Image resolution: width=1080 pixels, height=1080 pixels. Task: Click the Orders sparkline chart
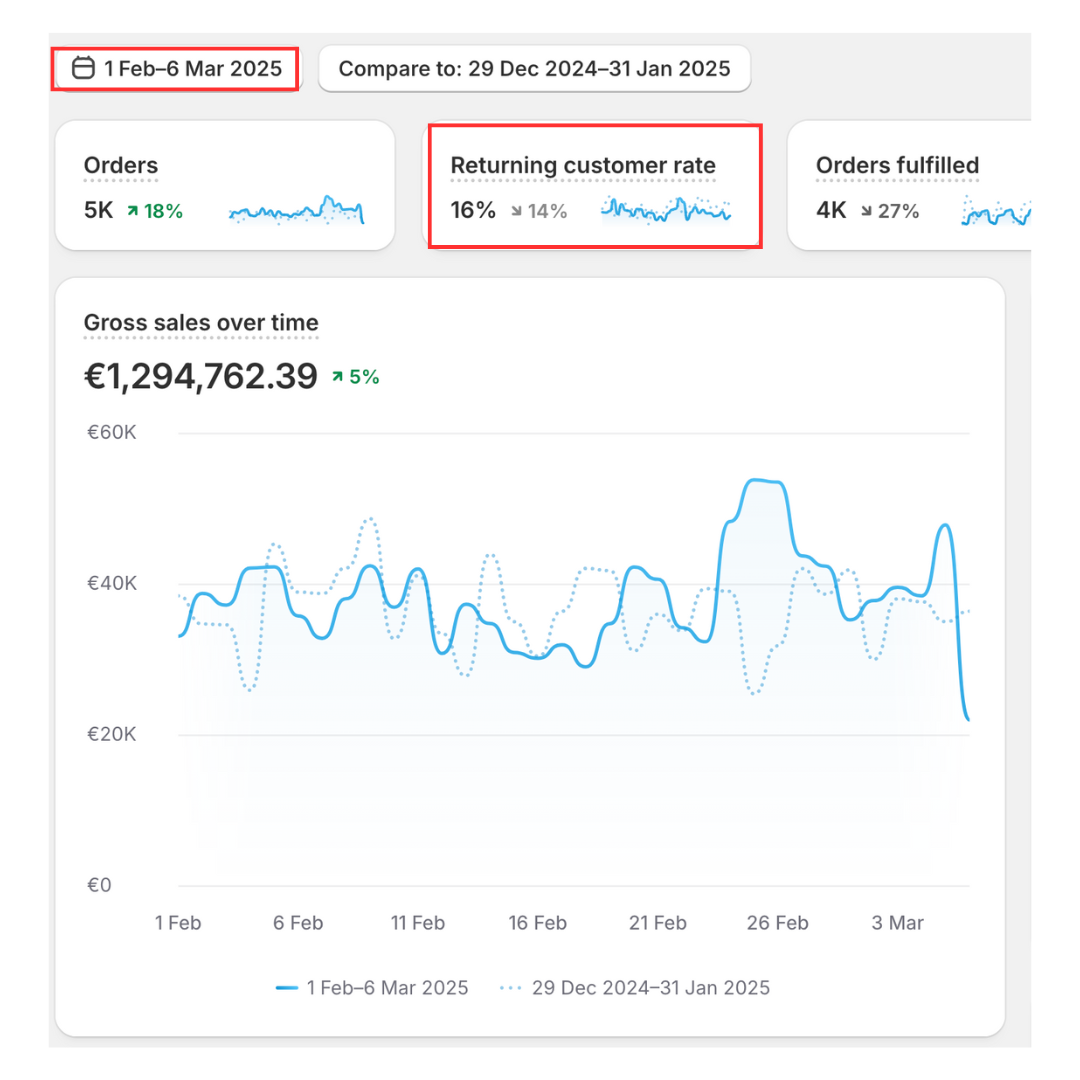click(296, 211)
